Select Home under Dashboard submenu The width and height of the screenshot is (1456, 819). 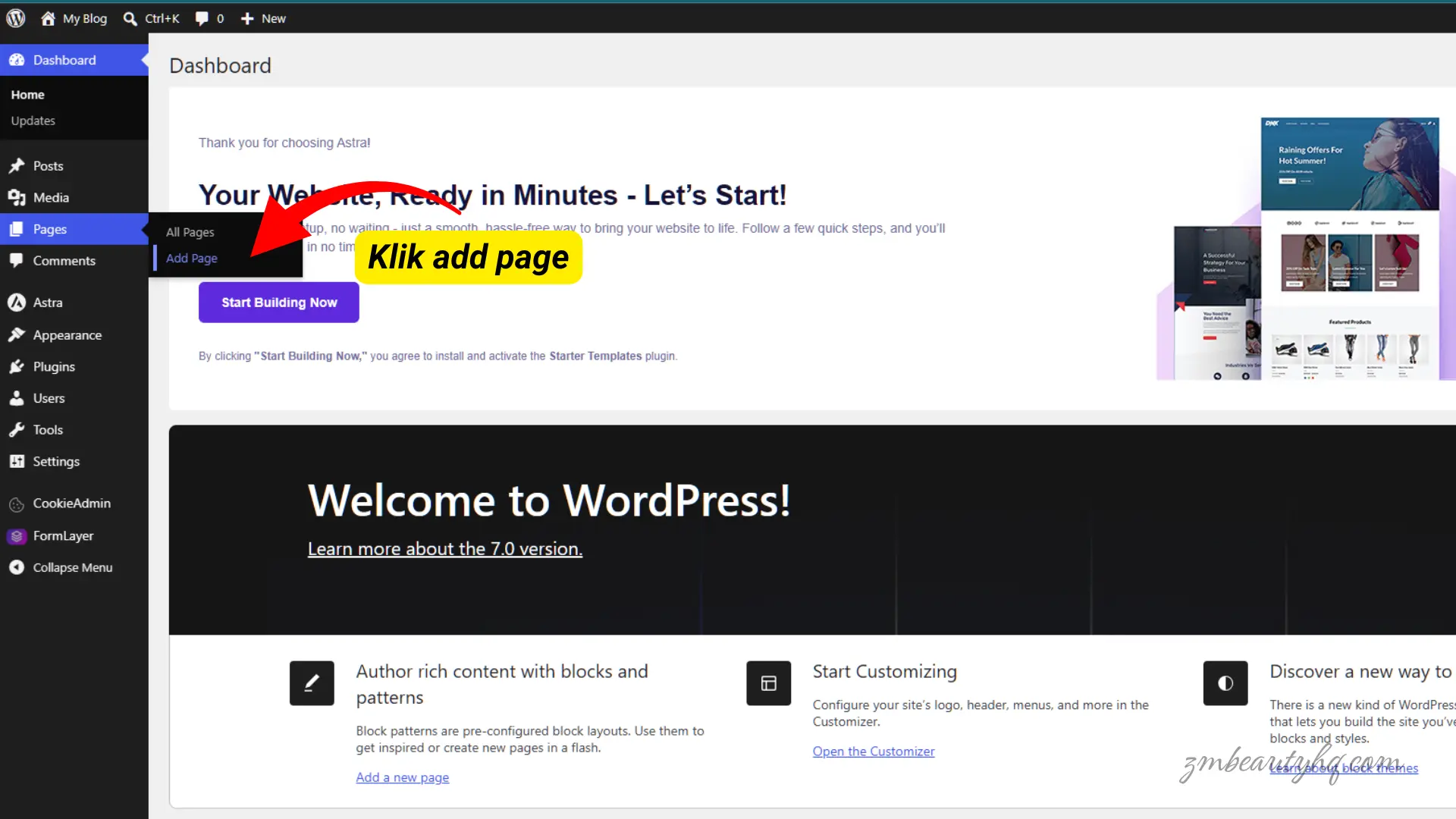(28, 95)
